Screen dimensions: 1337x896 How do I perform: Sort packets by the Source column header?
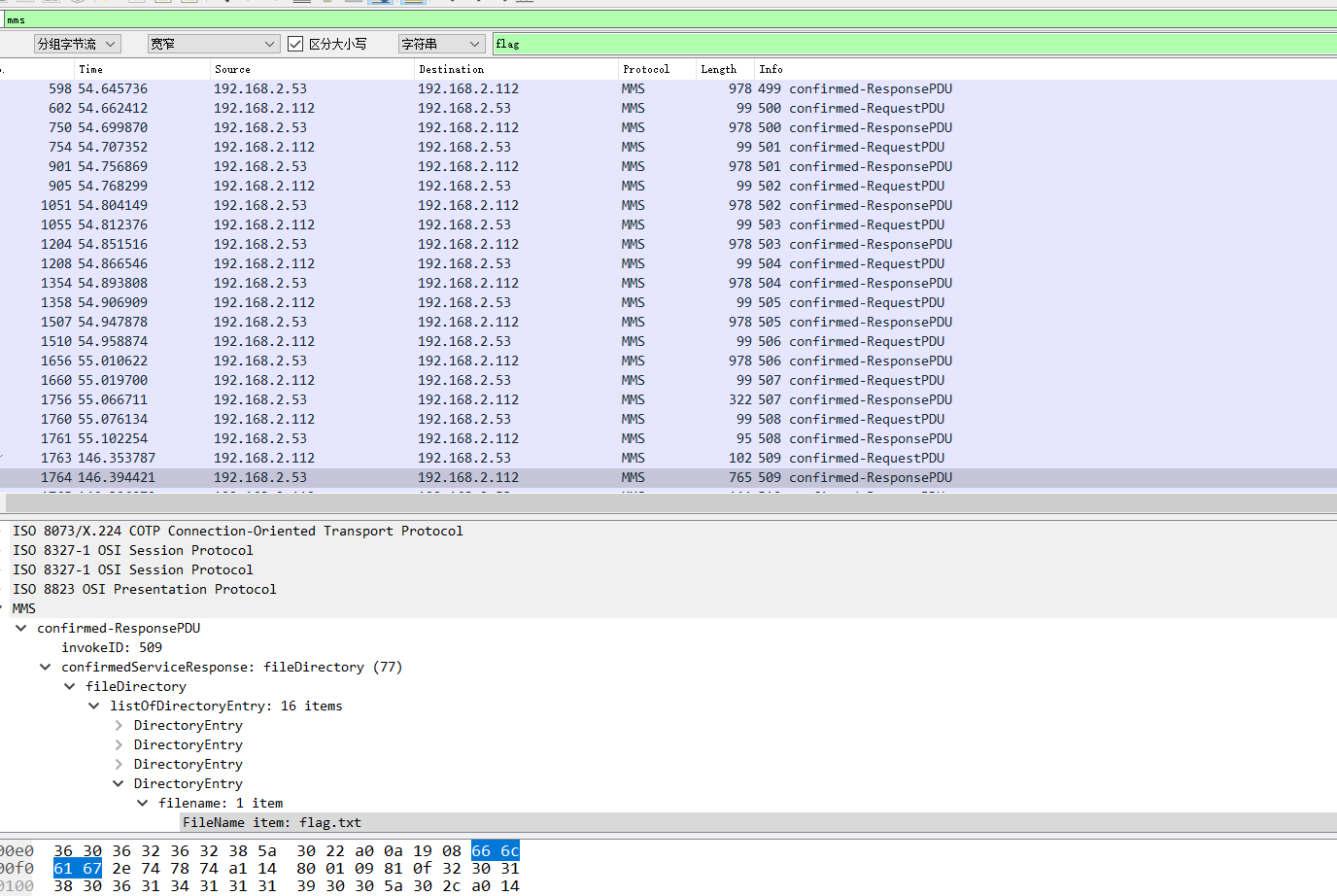coord(312,69)
